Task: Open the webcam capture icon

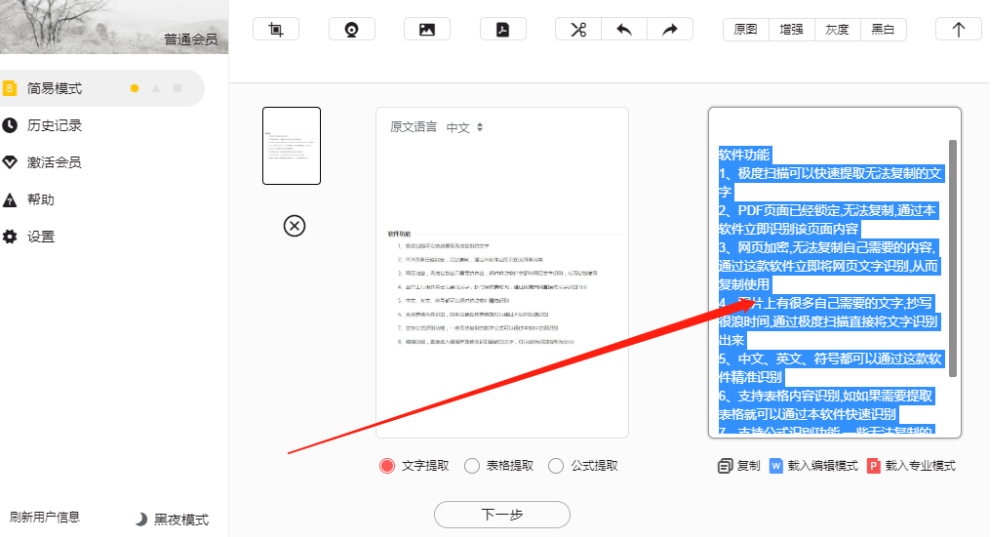Action: (x=351, y=29)
